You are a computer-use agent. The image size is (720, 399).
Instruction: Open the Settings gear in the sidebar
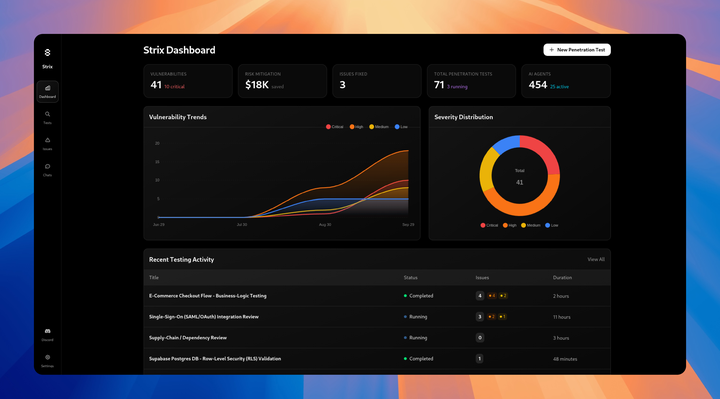pyautogui.click(x=47, y=360)
